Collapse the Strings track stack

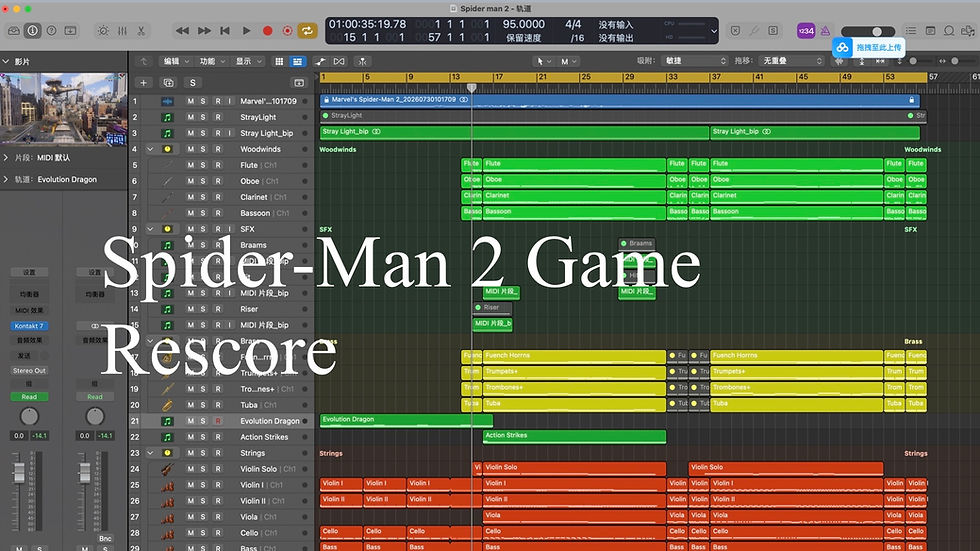point(150,453)
